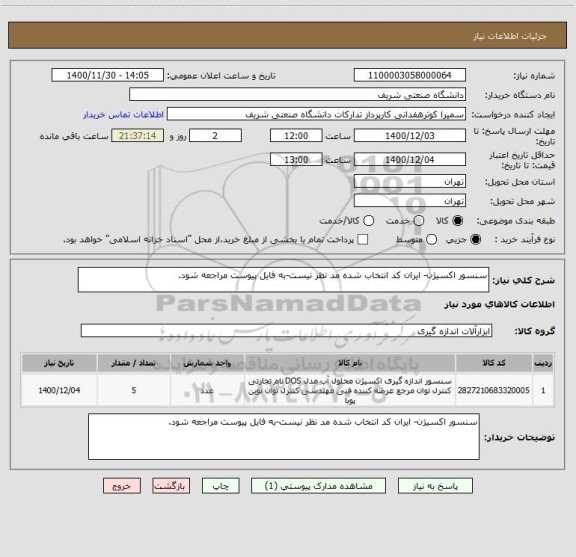Click the price validity date 1400/12/04 field
The width and height of the screenshot is (576, 557).
click(410, 159)
